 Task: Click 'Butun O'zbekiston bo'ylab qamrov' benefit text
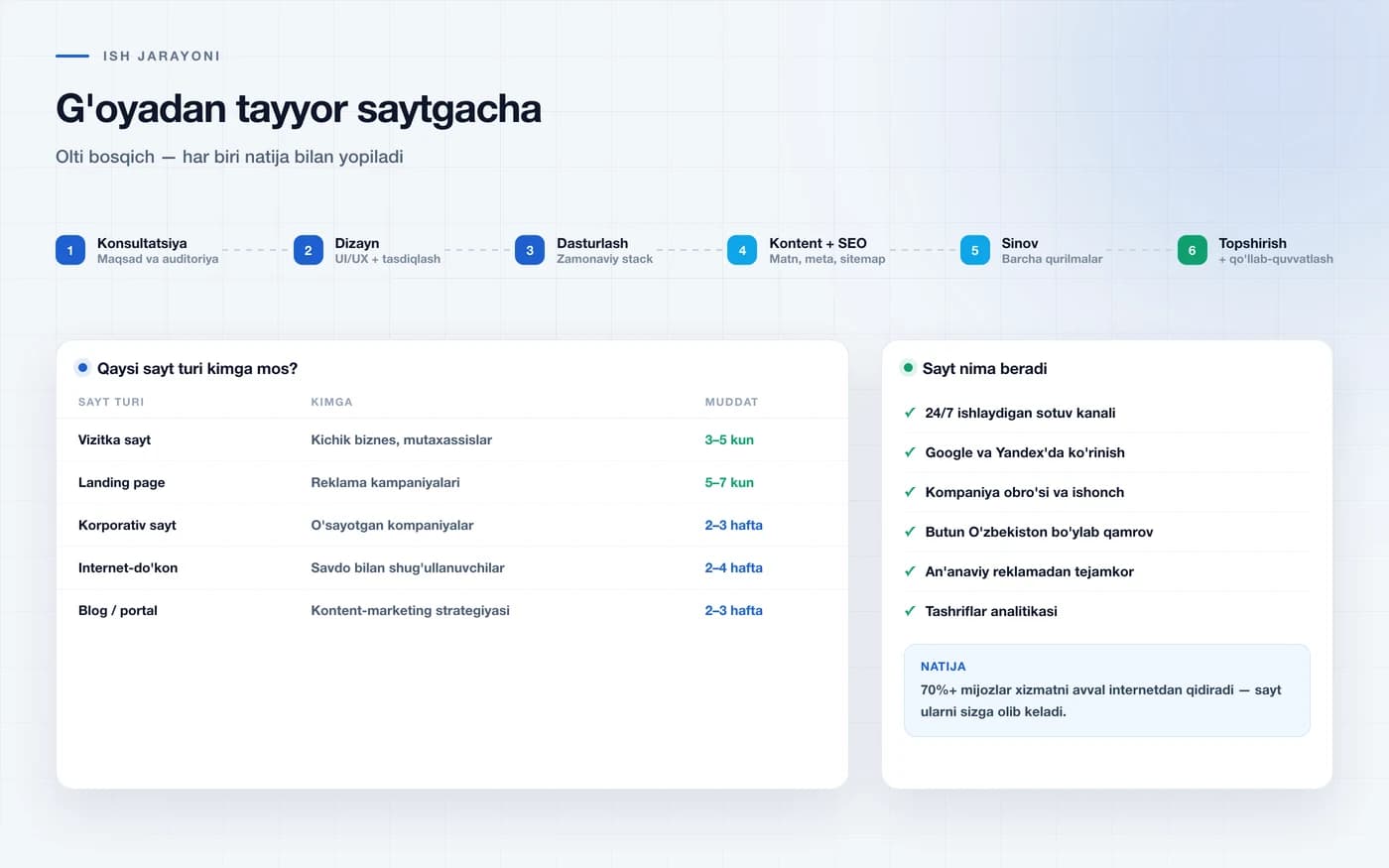click(1039, 532)
